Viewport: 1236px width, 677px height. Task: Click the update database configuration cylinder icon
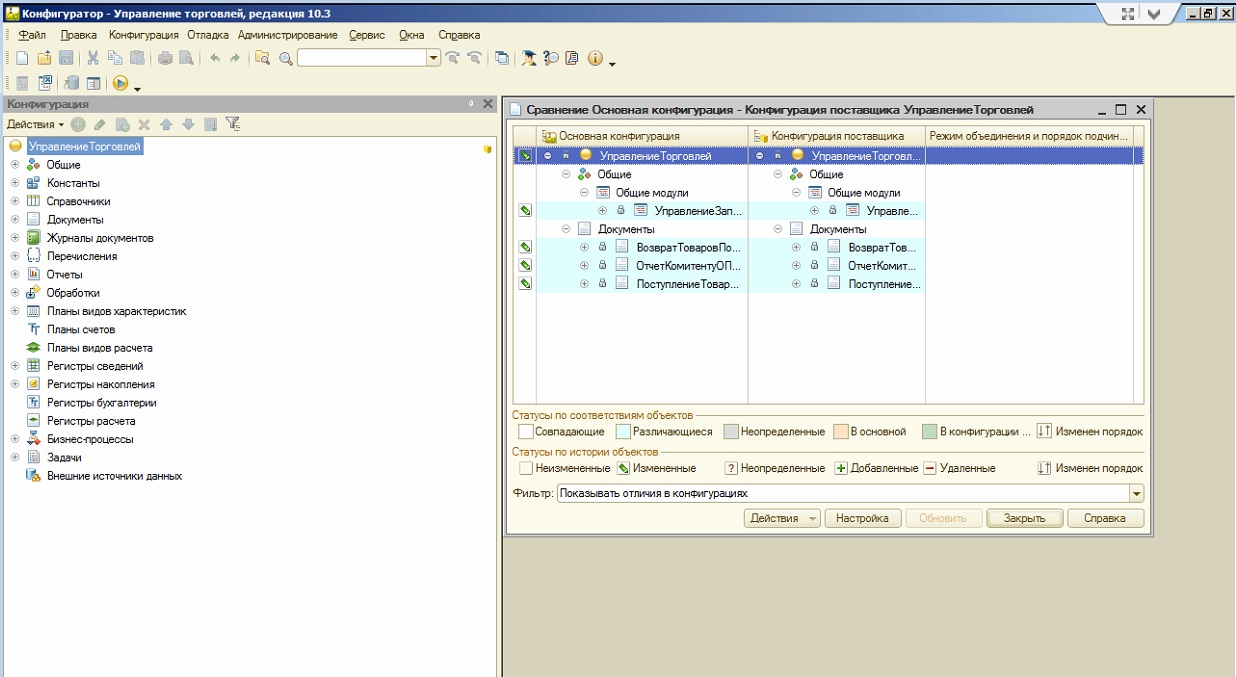click(72, 84)
